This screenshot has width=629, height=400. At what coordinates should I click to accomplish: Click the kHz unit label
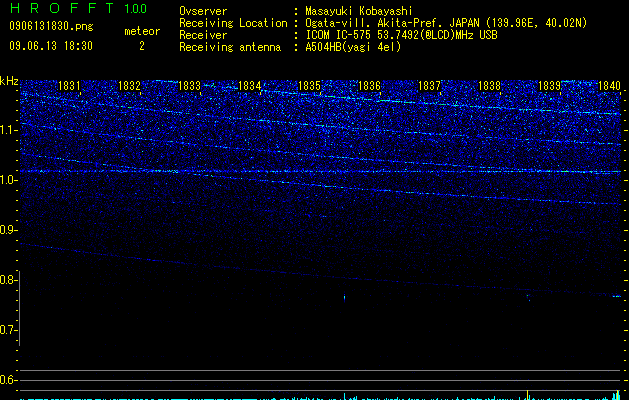[x=9, y=81]
